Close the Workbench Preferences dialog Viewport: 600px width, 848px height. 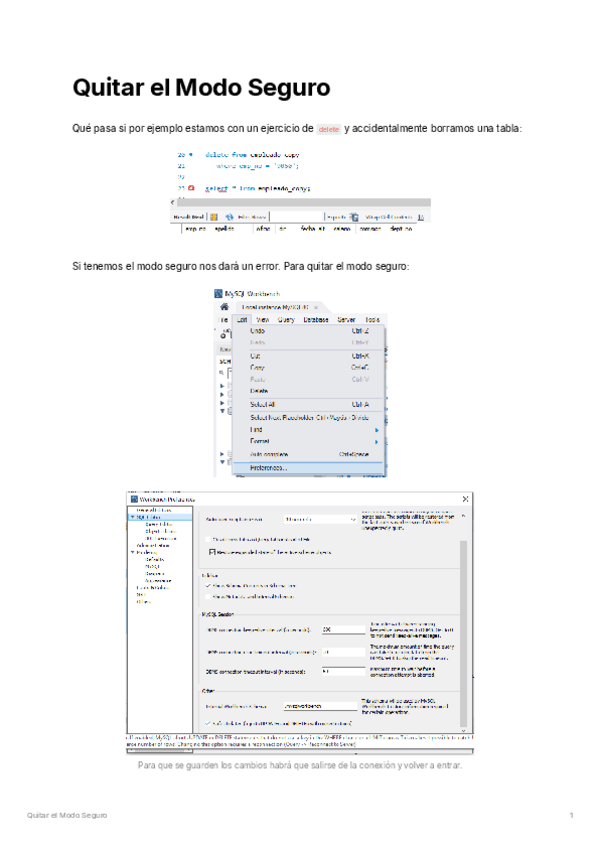pos(465,499)
